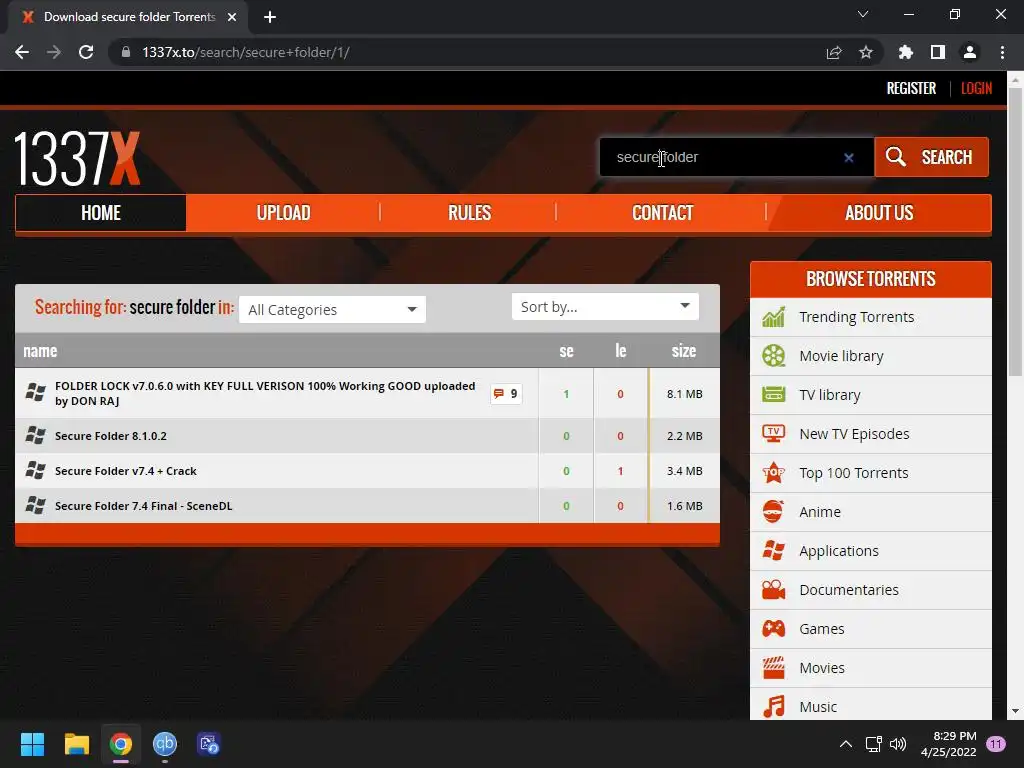Click the 3.4 MB size cell
The height and width of the screenshot is (768, 1024).
pyautogui.click(x=684, y=471)
